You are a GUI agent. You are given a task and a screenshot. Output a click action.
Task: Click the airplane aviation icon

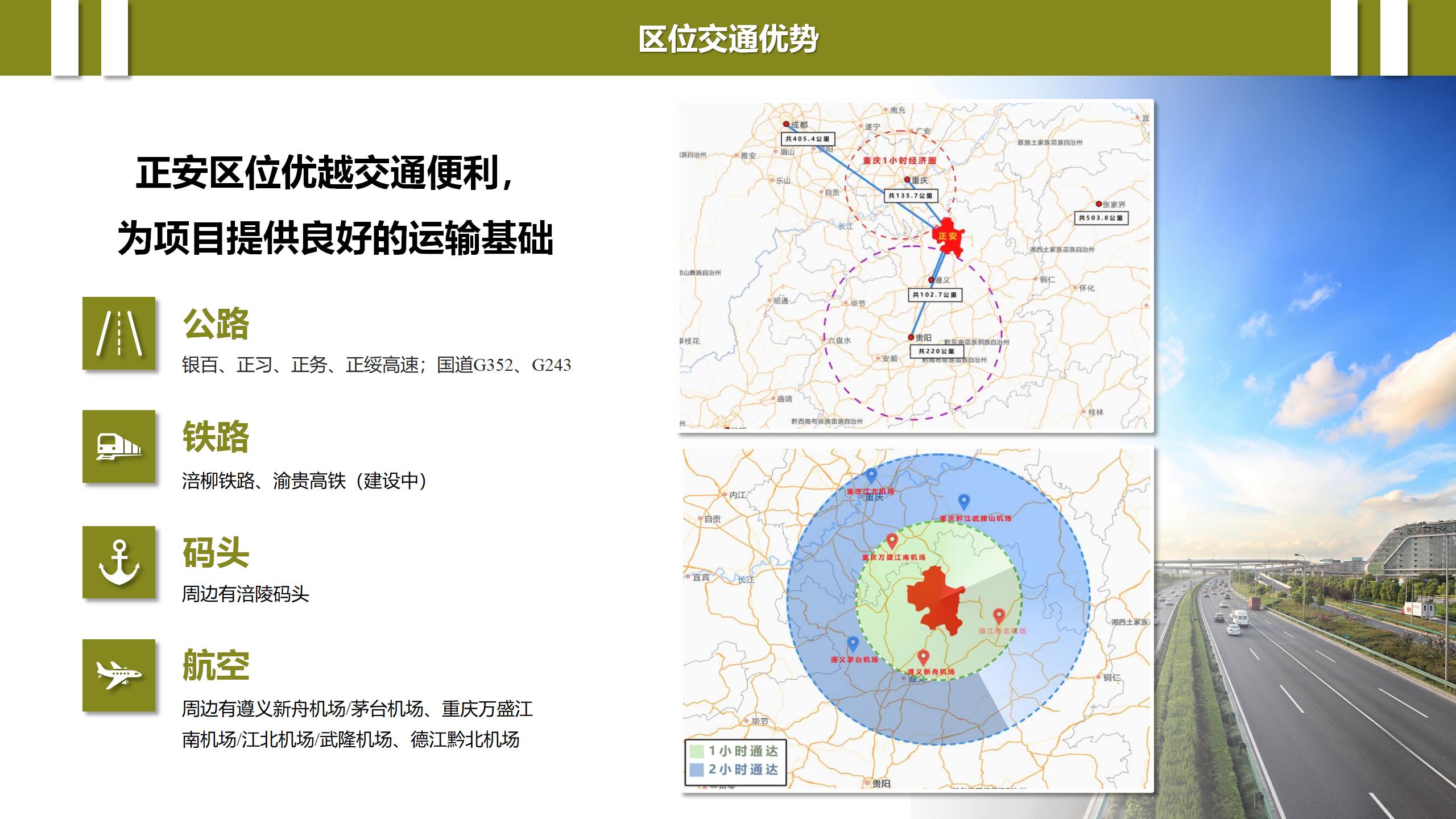point(118,675)
